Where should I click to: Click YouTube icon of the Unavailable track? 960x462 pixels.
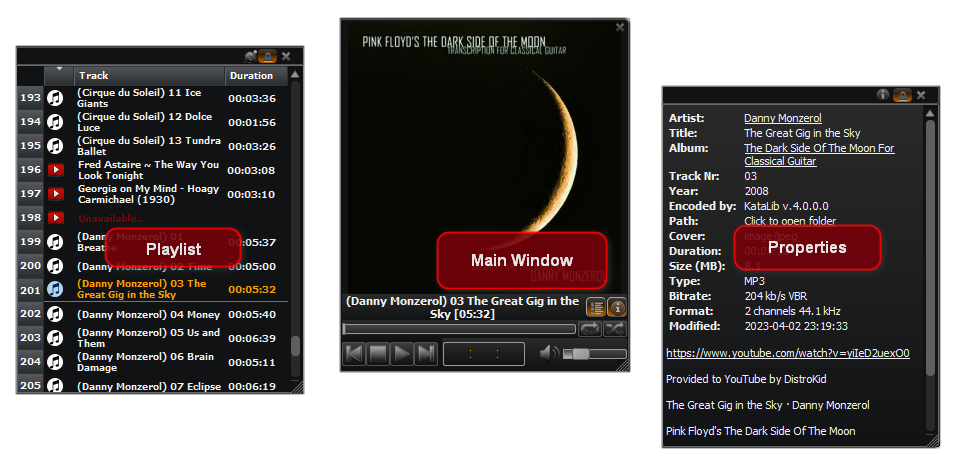pos(56,218)
